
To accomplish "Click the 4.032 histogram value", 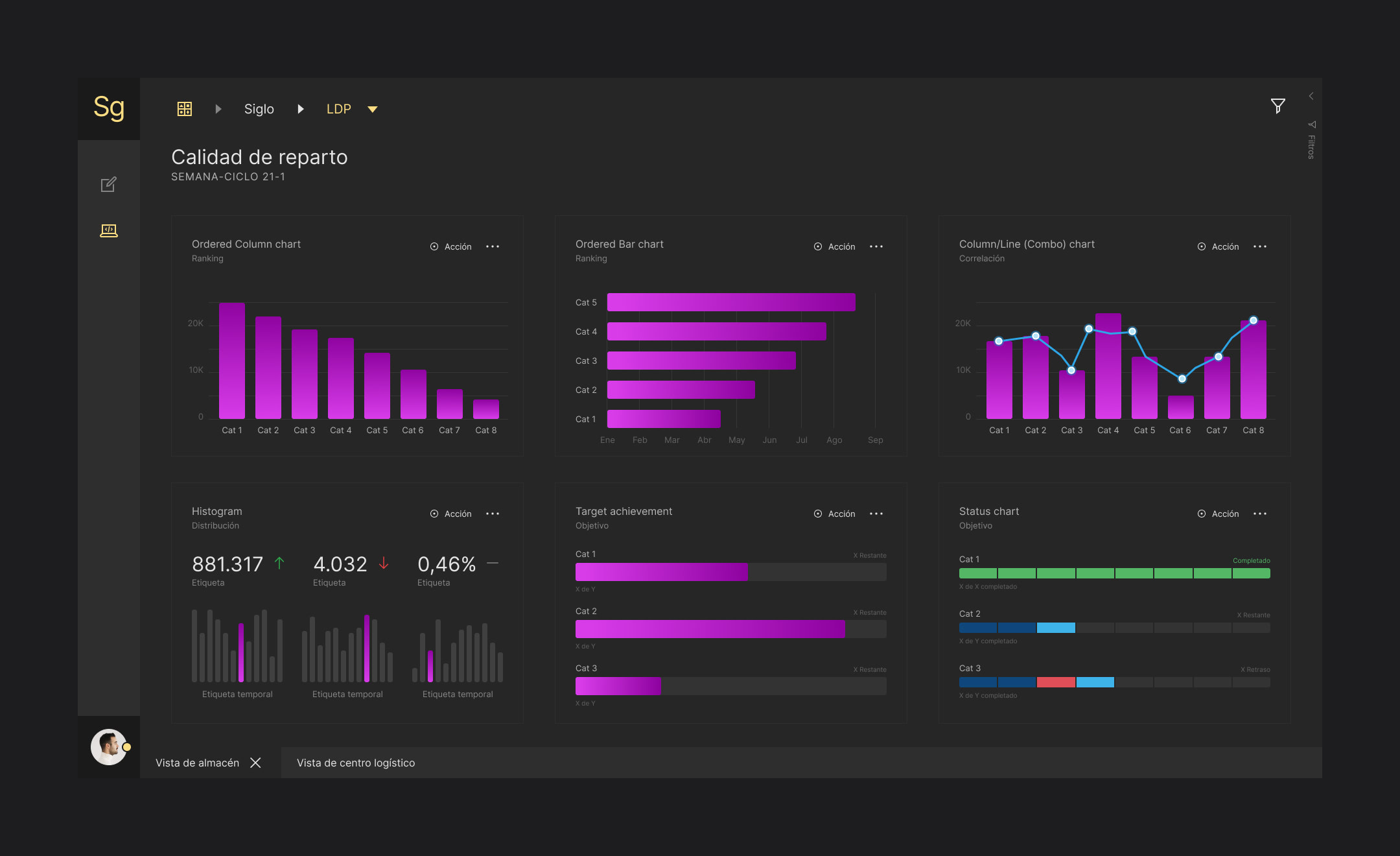I will pyautogui.click(x=340, y=564).
